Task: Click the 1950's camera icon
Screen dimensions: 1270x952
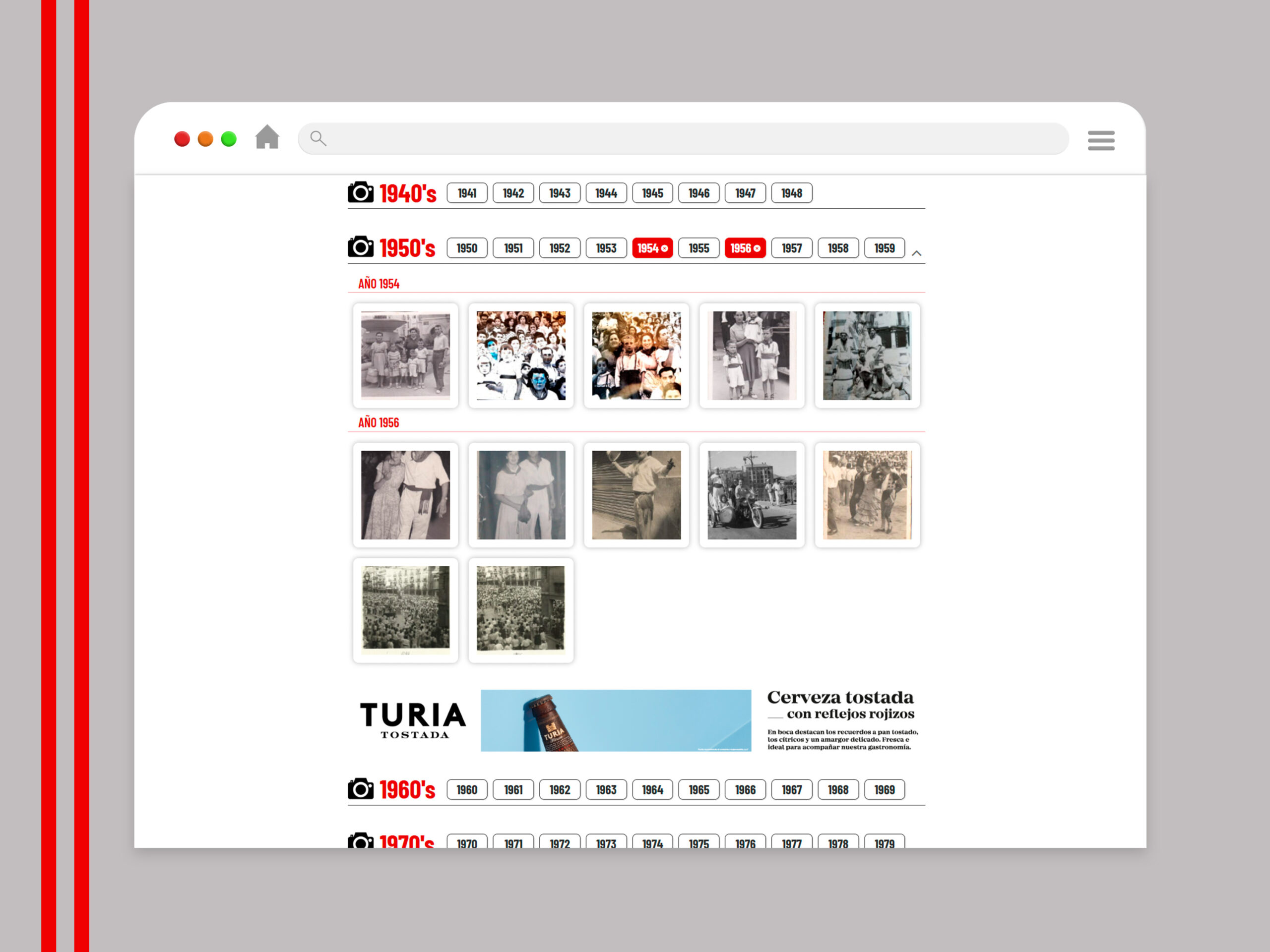Action: pyautogui.click(x=361, y=247)
